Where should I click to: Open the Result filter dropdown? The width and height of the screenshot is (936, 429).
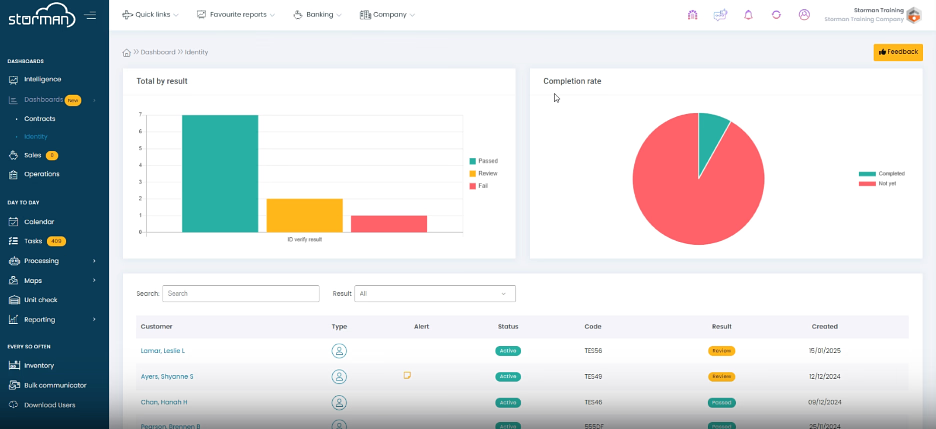(435, 294)
